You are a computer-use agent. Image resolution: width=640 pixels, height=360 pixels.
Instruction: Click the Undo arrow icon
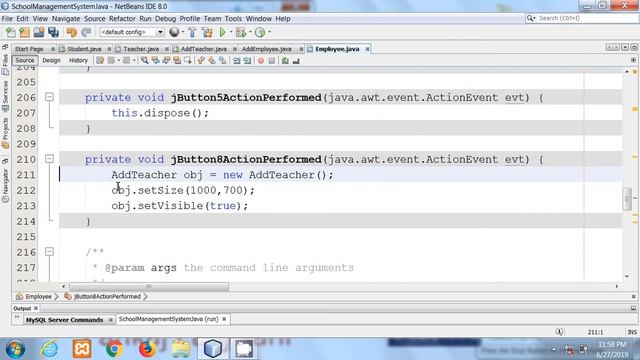pos(72,32)
